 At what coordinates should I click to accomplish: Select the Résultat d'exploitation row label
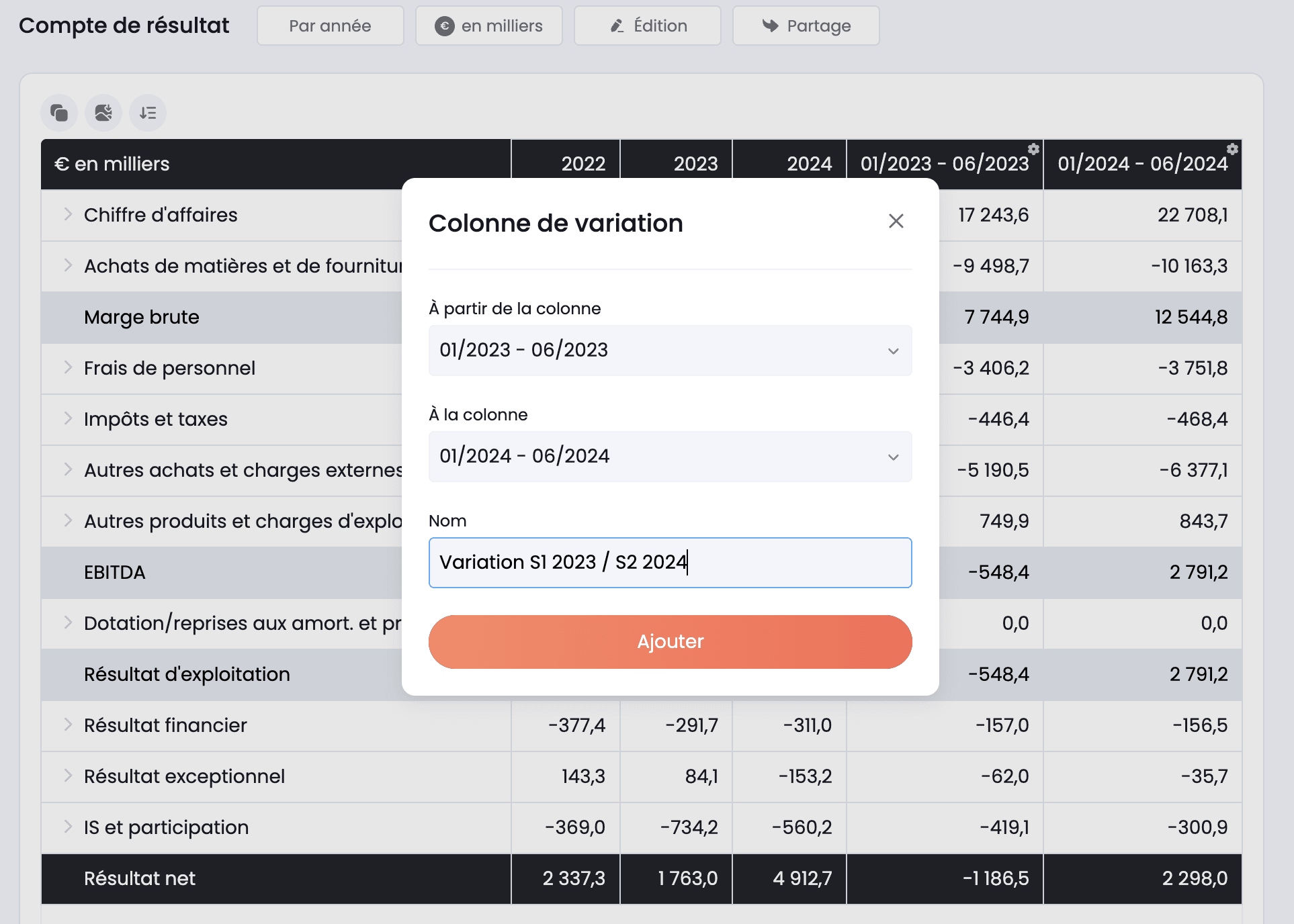pyautogui.click(x=187, y=674)
